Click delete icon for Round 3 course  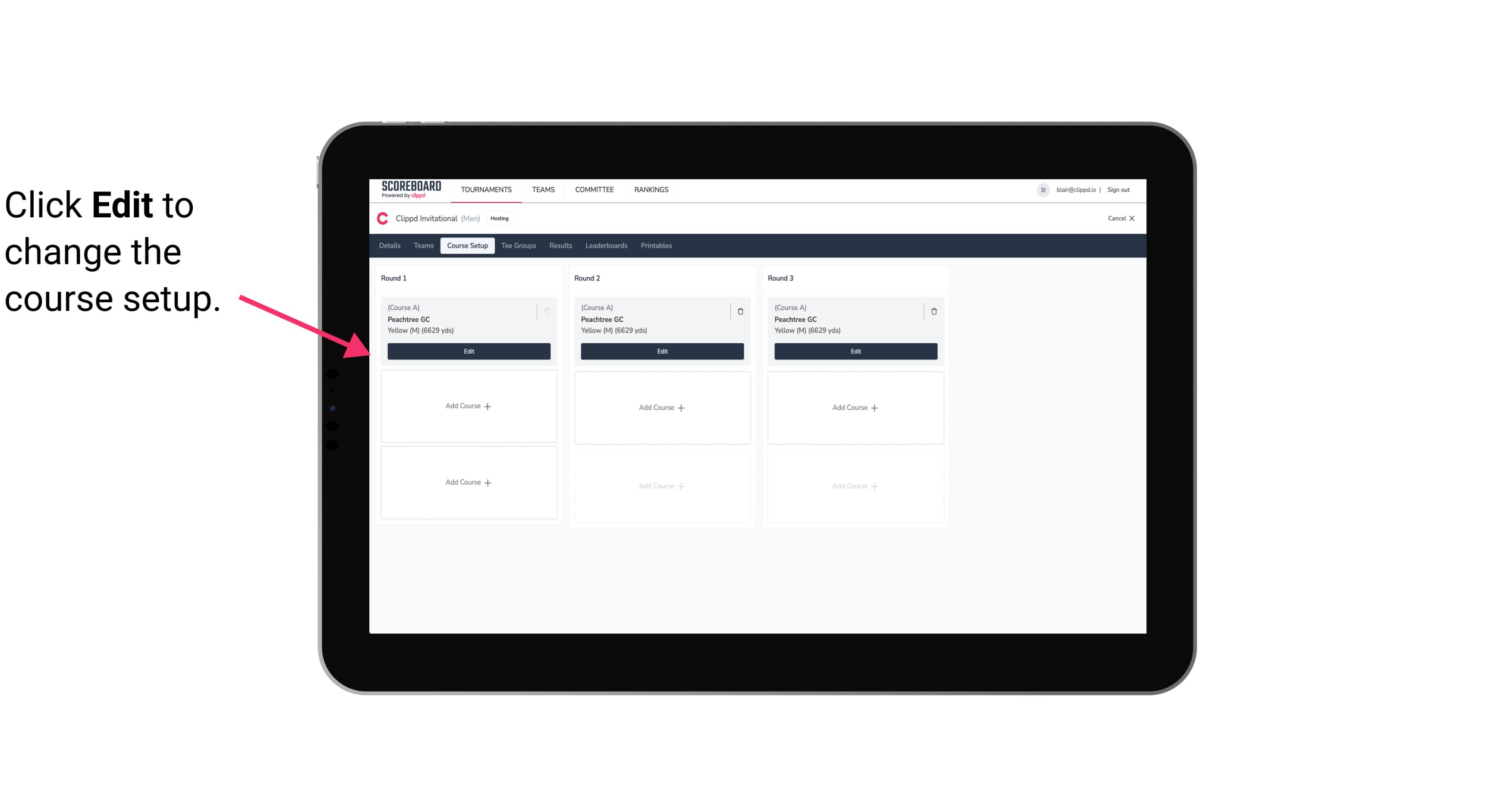click(x=933, y=311)
